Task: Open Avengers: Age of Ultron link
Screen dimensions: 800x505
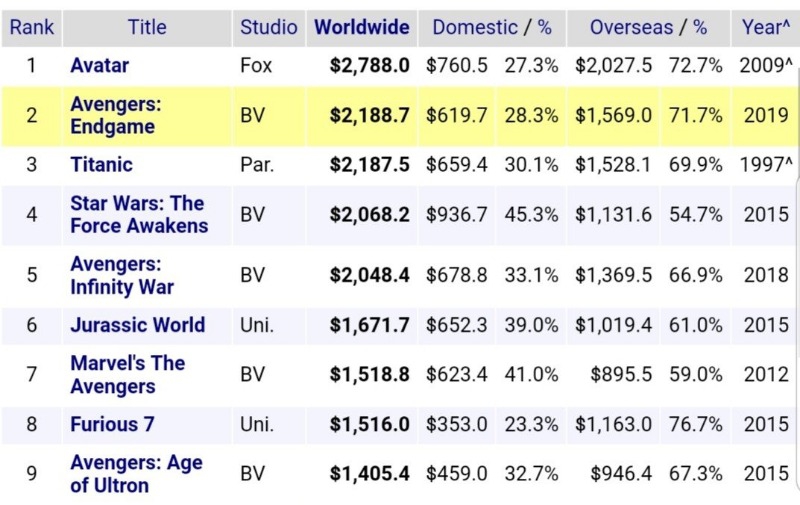Action: coord(136,474)
